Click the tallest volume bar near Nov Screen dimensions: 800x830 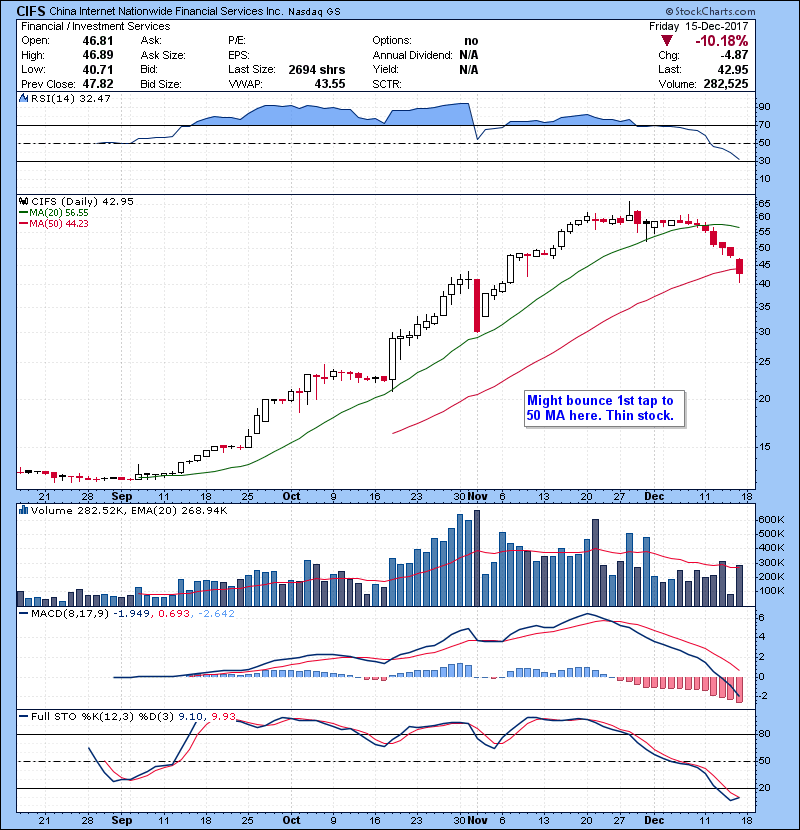pyautogui.click(x=477, y=558)
